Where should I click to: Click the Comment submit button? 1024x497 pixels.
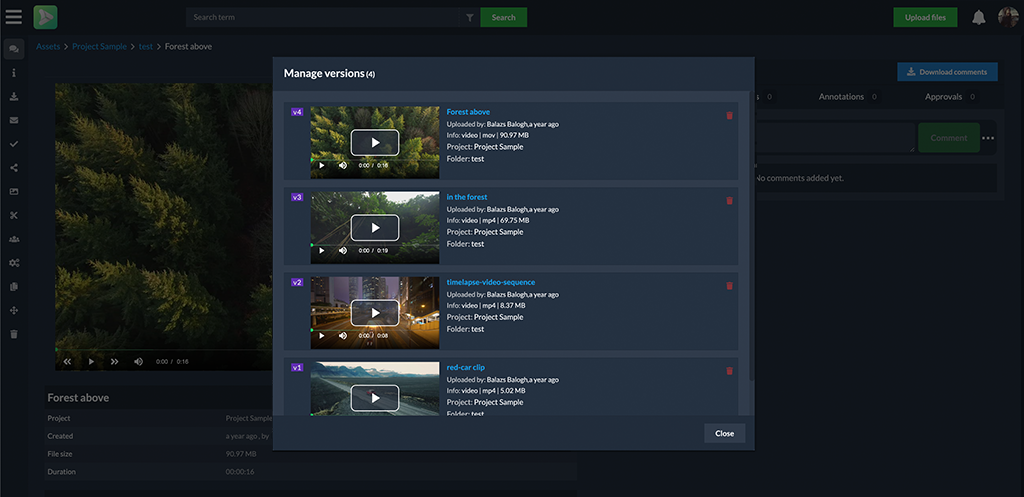949,138
